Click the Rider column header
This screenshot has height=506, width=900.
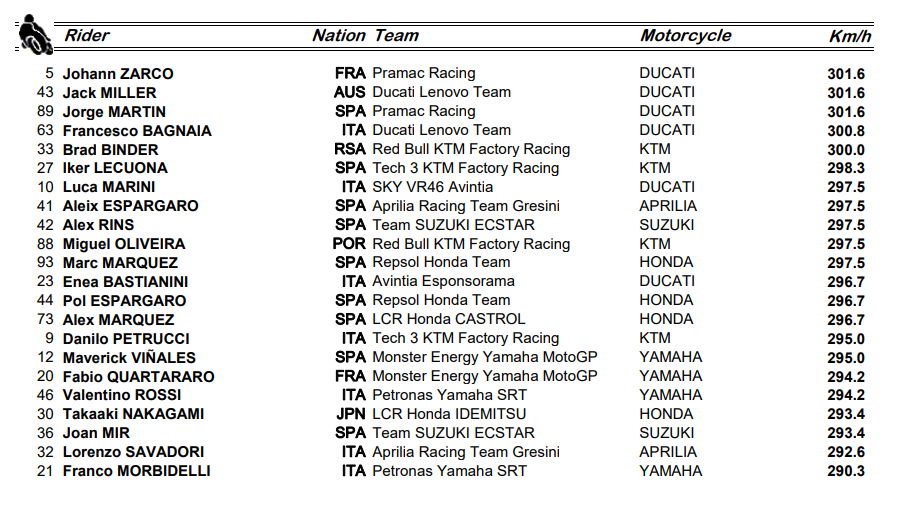point(87,36)
